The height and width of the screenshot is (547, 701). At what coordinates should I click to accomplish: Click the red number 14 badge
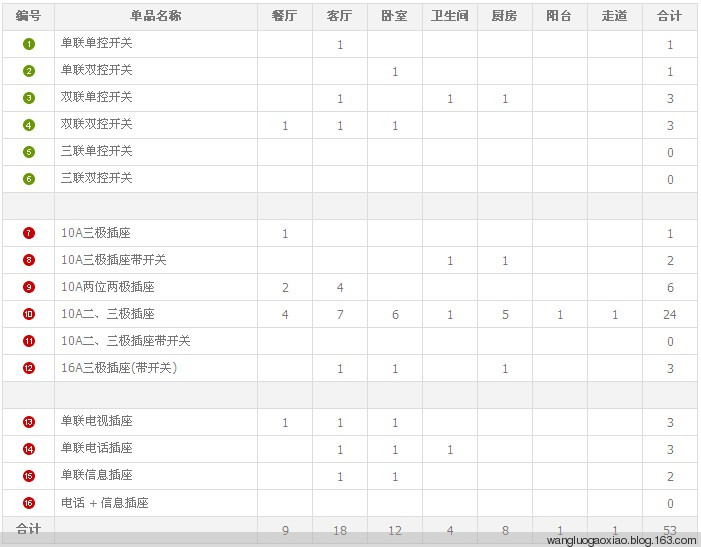[29, 449]
